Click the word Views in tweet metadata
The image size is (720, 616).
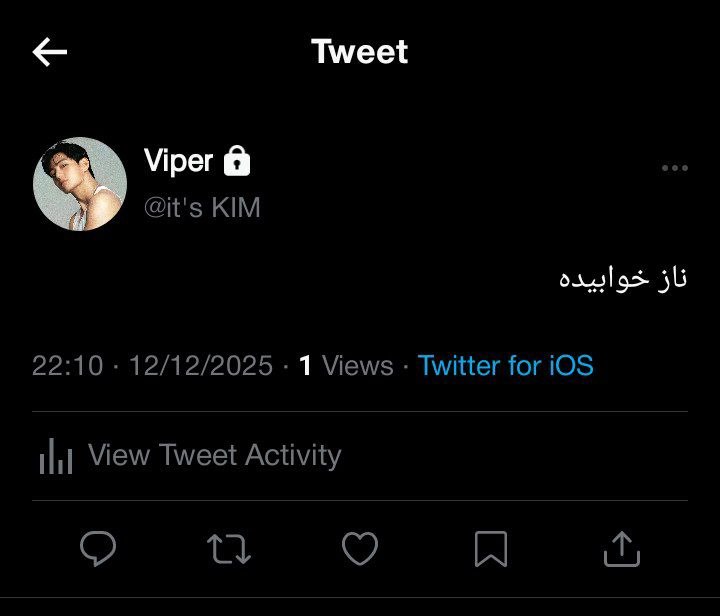[358, 366]
